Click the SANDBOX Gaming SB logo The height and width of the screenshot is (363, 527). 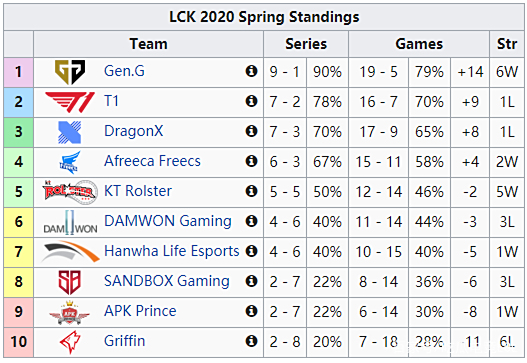point(70,282)
